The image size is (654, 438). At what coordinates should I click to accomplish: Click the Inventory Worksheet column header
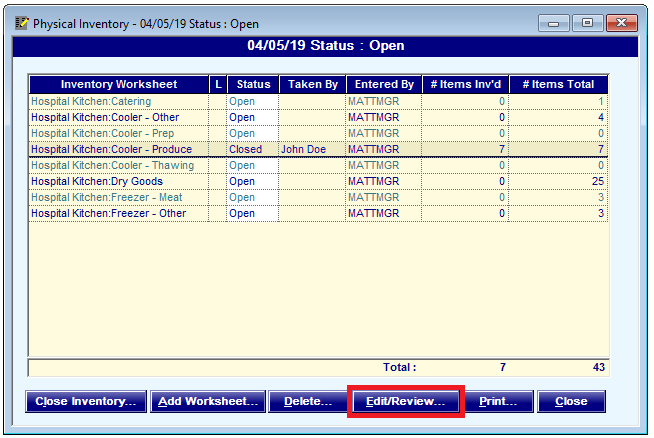(119, 85)
